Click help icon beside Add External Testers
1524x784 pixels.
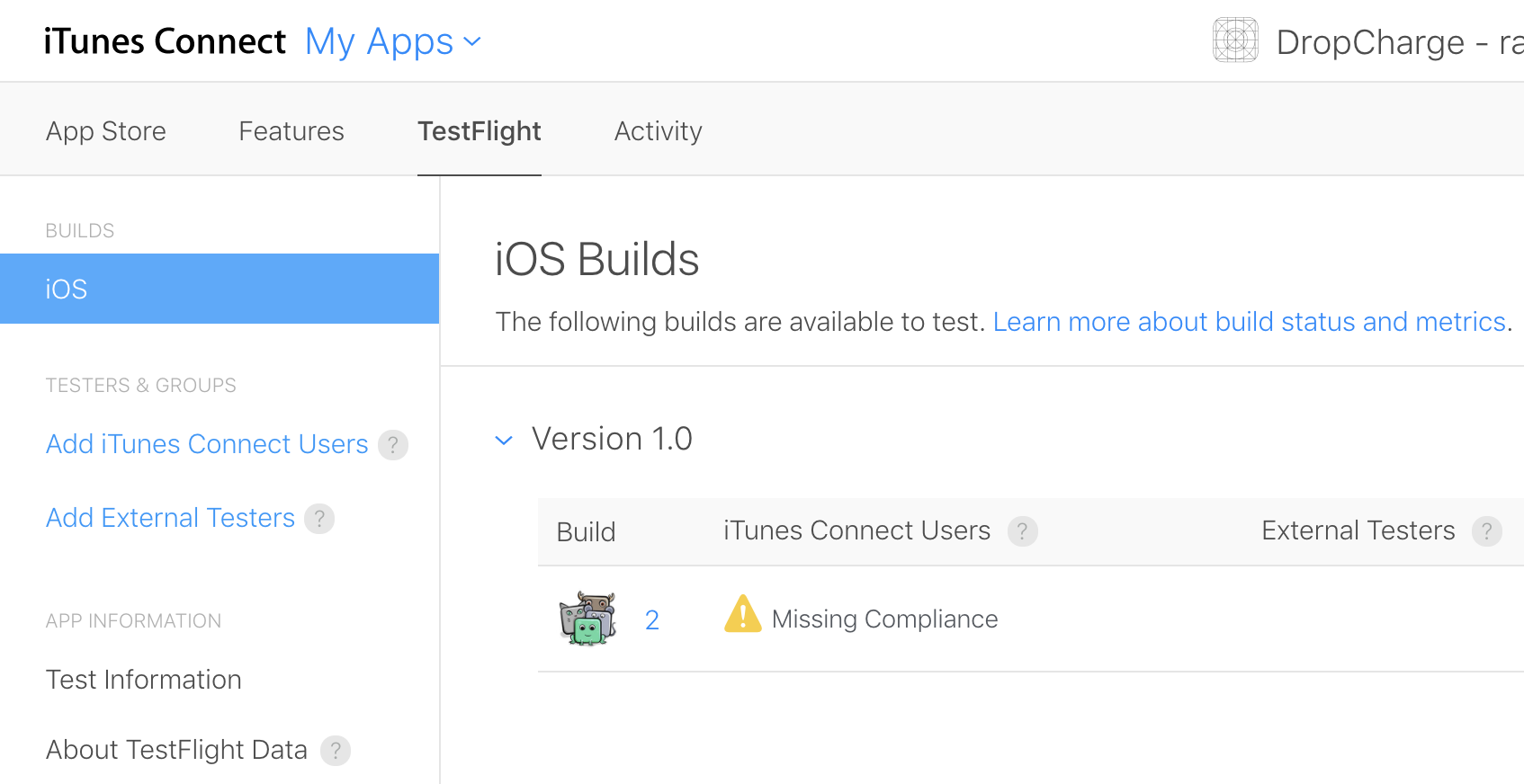click(x=319, y=519)
